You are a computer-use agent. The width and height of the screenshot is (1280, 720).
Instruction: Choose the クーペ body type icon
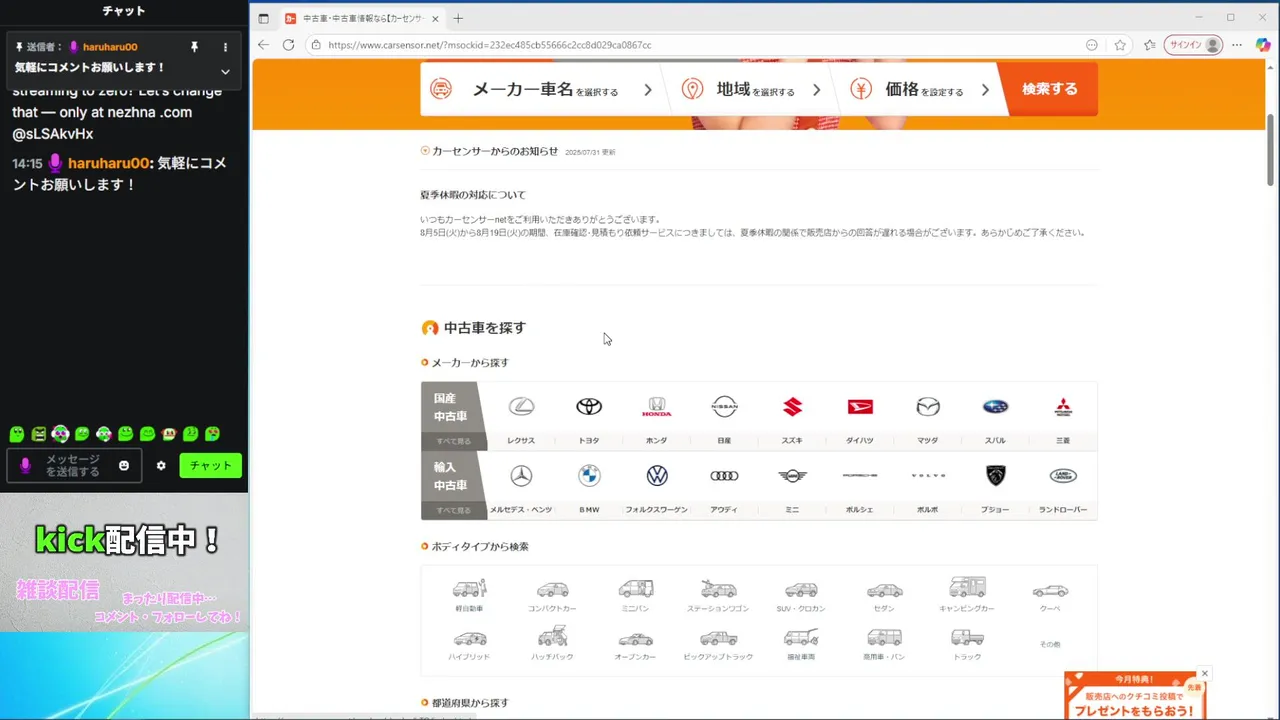point(1050,590)
